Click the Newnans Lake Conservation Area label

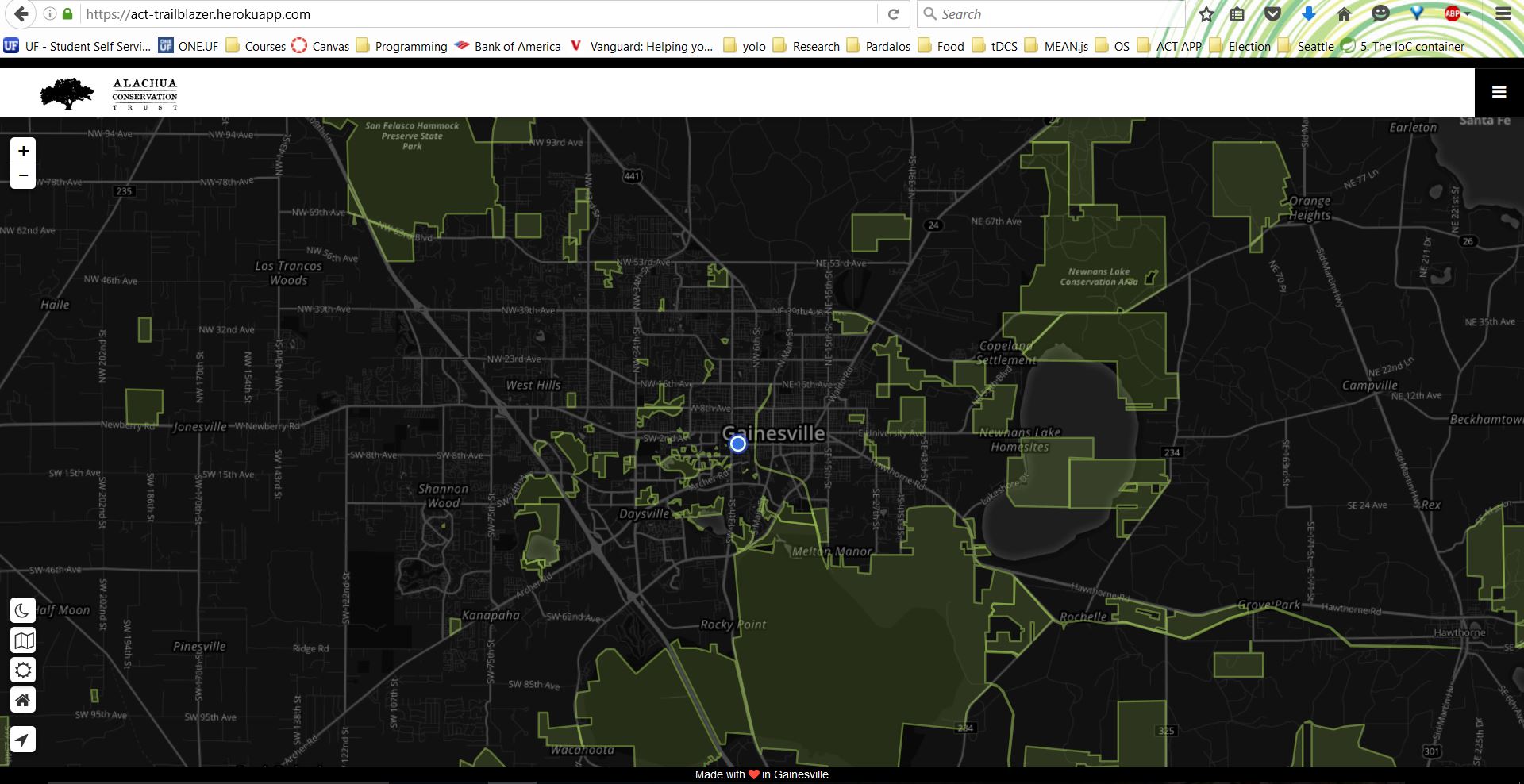coord(1099,276)
